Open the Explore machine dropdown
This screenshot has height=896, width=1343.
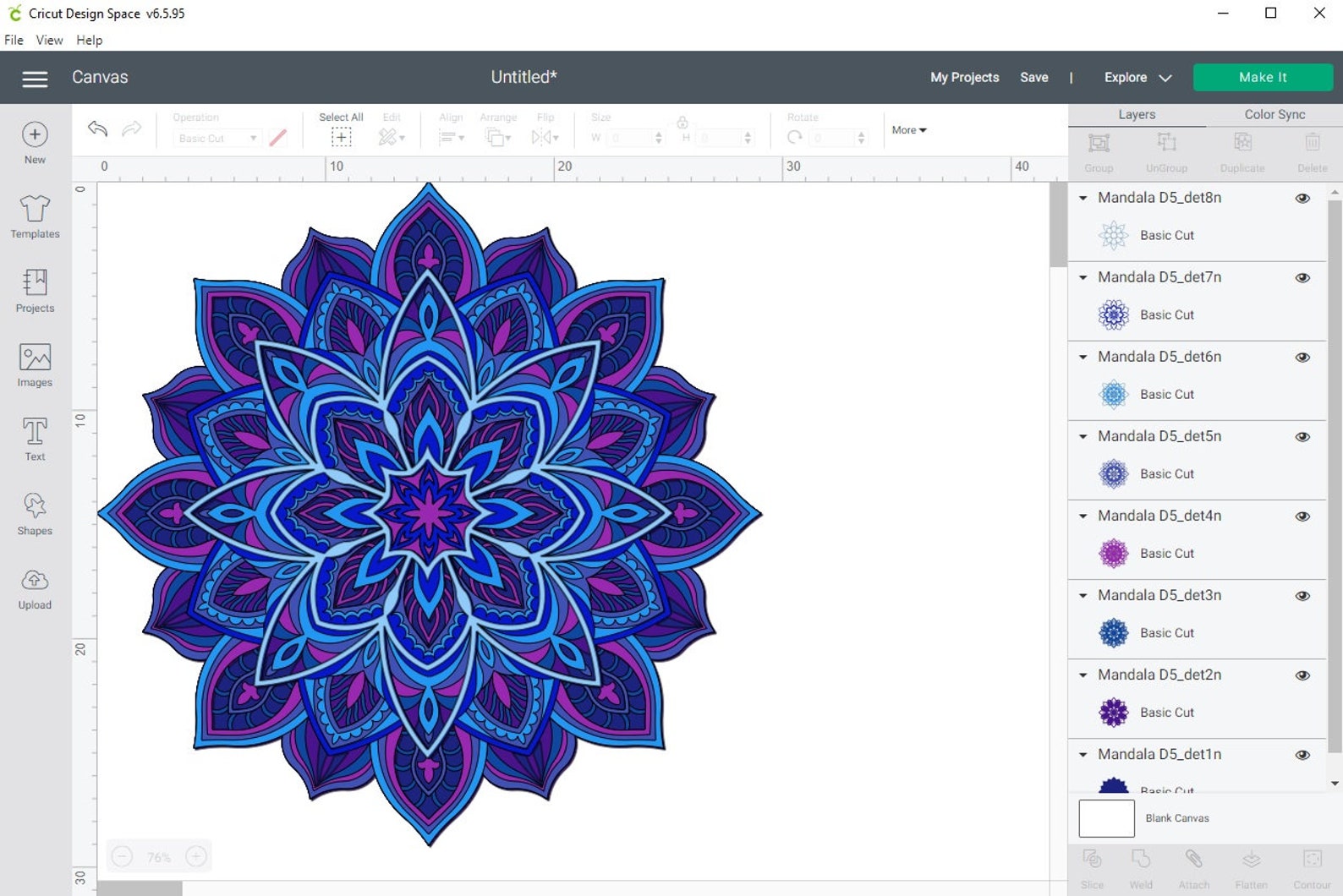[x=1137, y=77]
